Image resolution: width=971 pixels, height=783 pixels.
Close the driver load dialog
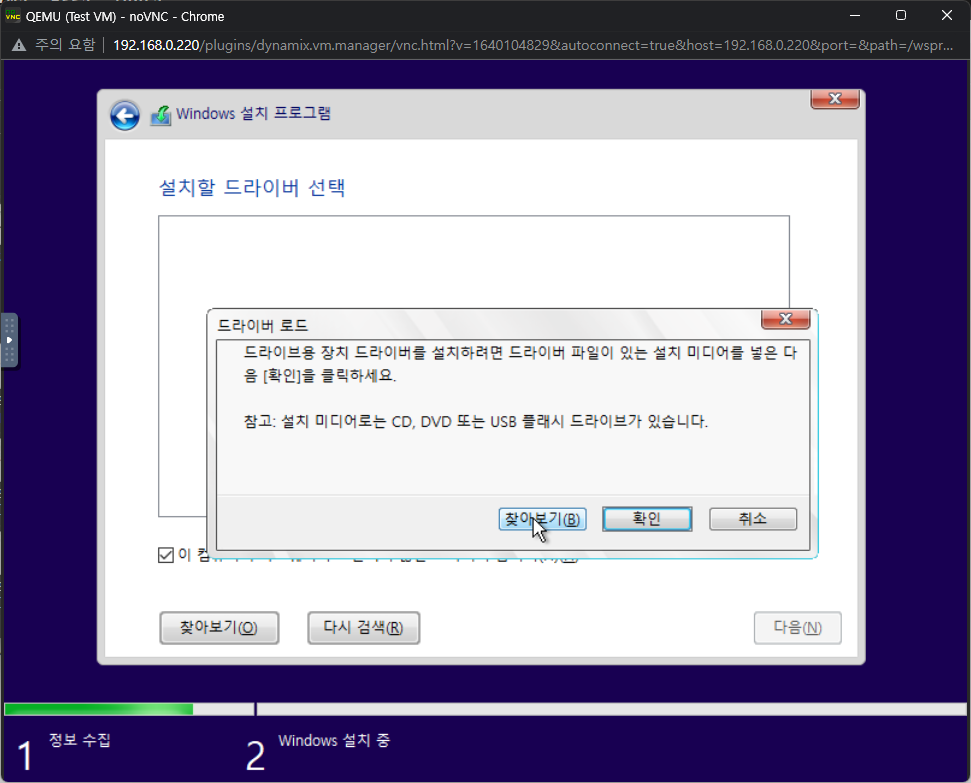786,318
